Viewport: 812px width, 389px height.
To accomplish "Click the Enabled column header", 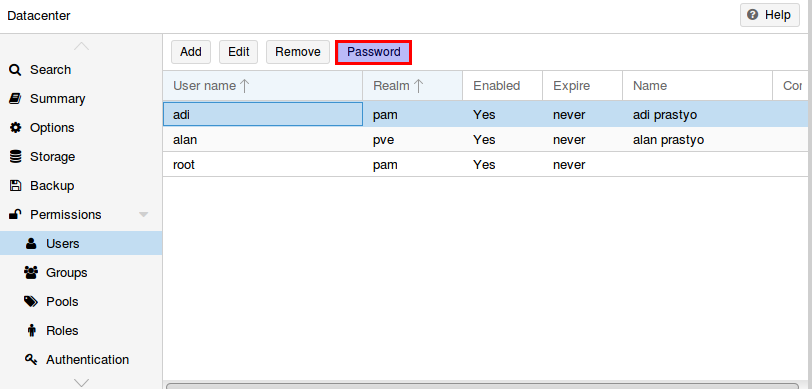I will pos(502,85).
